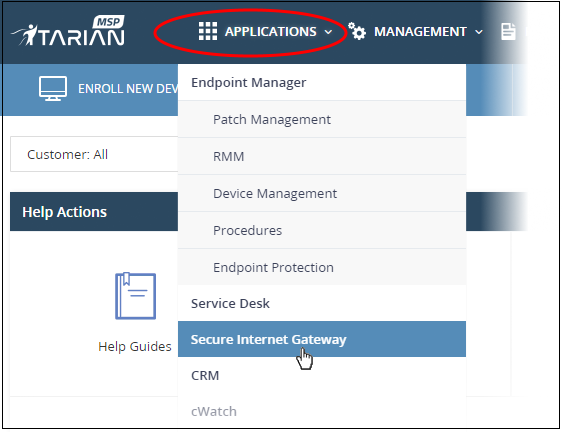Expand the Management menu chevron
The width and height of the screenshot is (562, 432).
coord(479,32)
